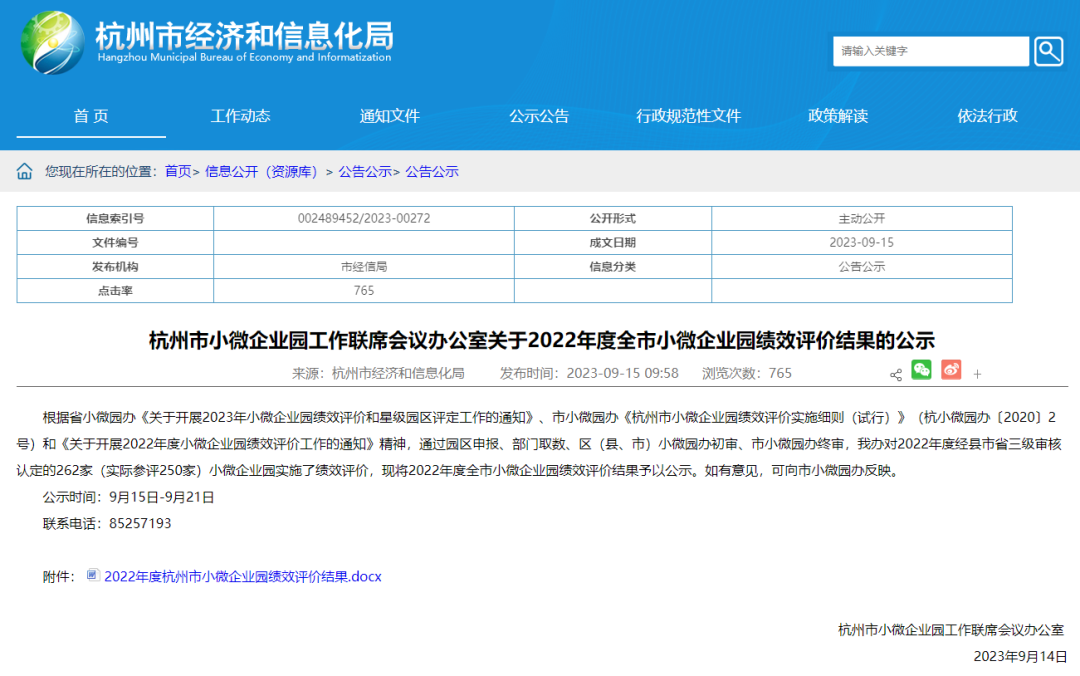This screenshot has height=676, width=1080.
Task: Open the 政策解读 section
Action: pos(838,115)
